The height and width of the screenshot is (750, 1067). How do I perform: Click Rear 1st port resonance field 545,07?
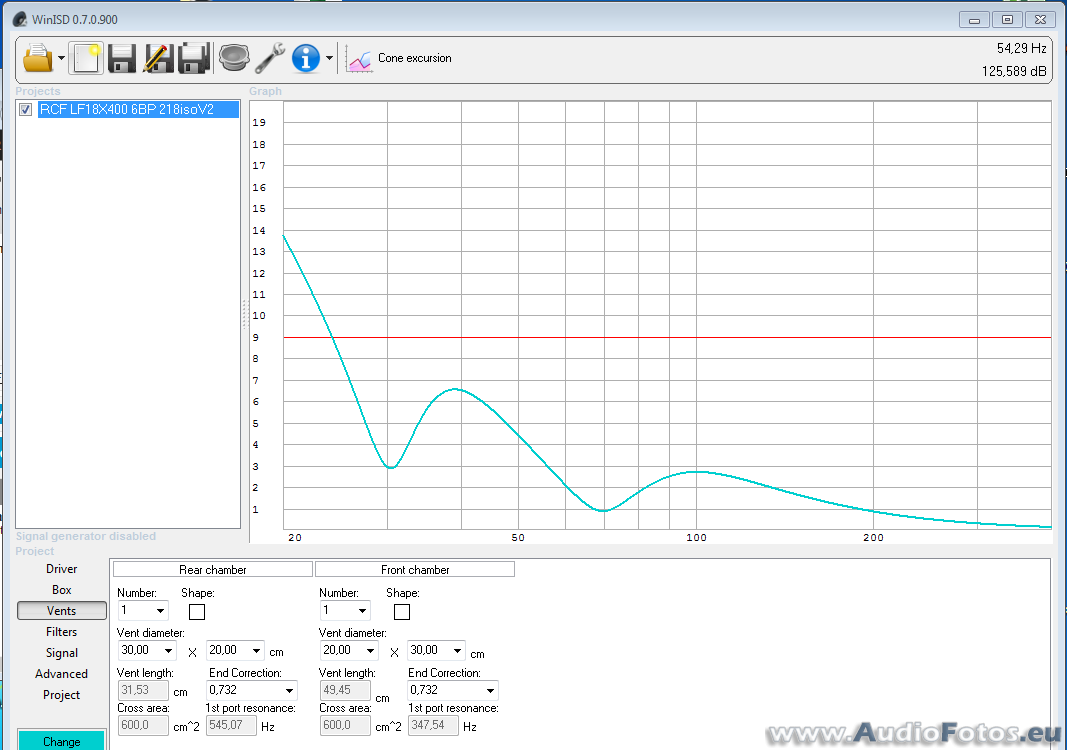[x=231, y=725]
